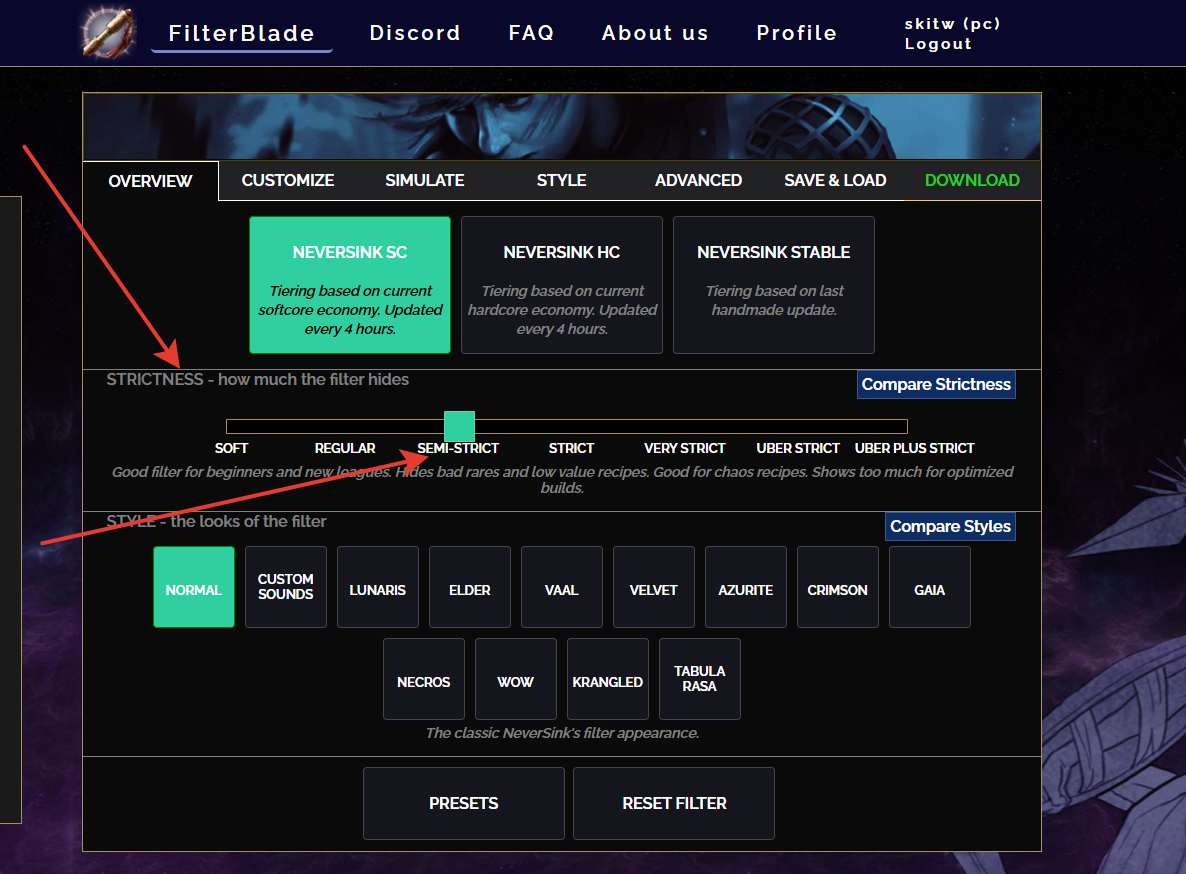Open the Simulate tab
The width and height of the screenshot is (1186, 874).
tap(425, 180)
